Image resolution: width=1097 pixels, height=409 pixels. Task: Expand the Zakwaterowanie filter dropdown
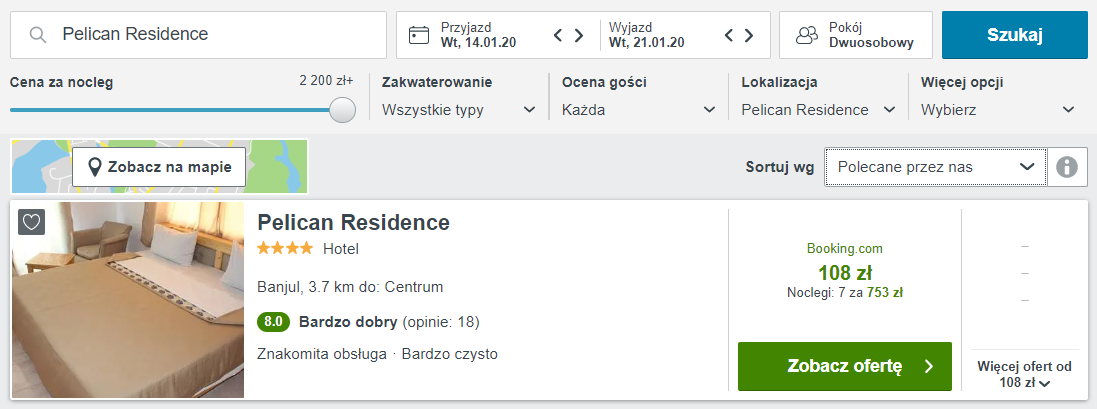click(459, 110)
